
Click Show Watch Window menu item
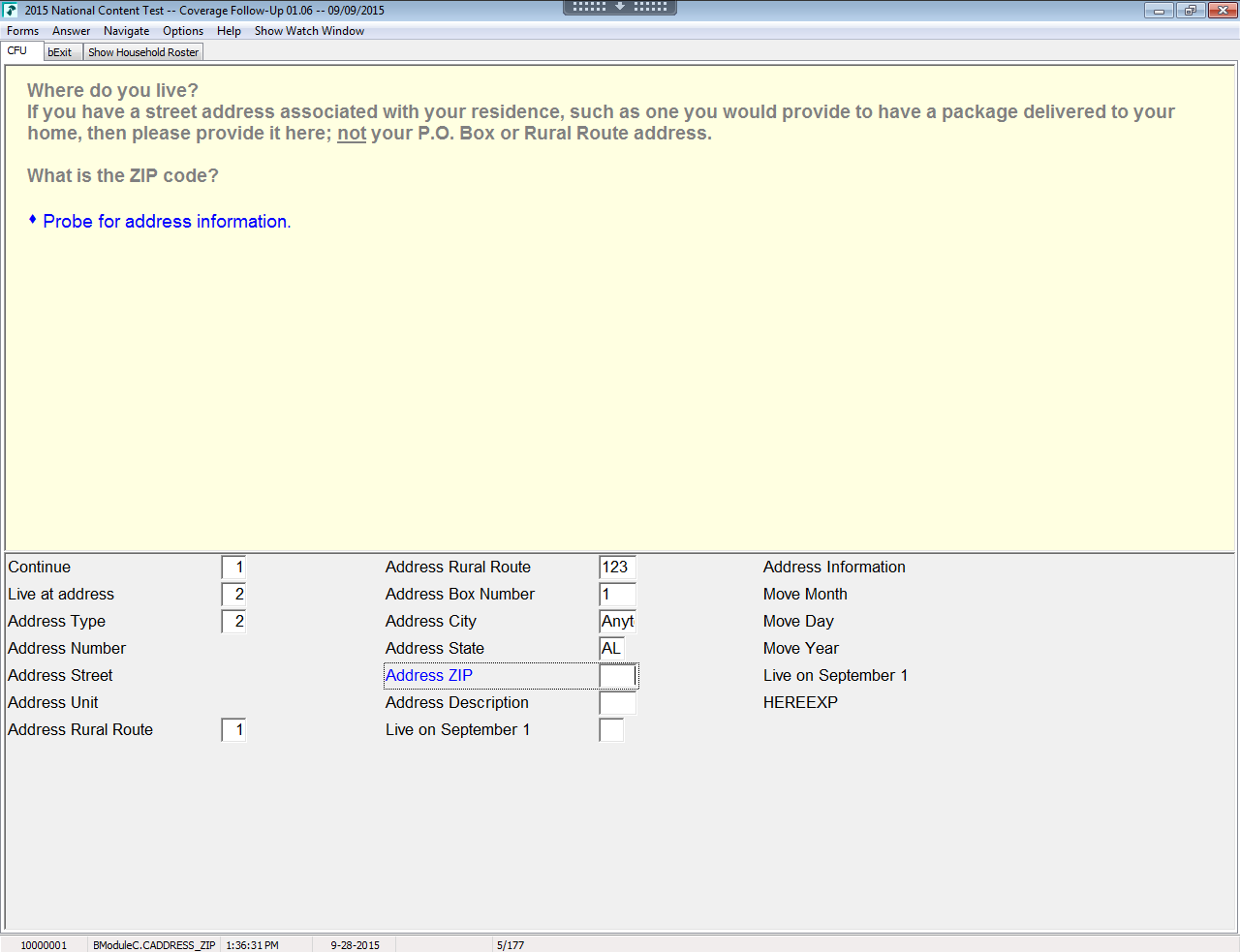(309, 31)
